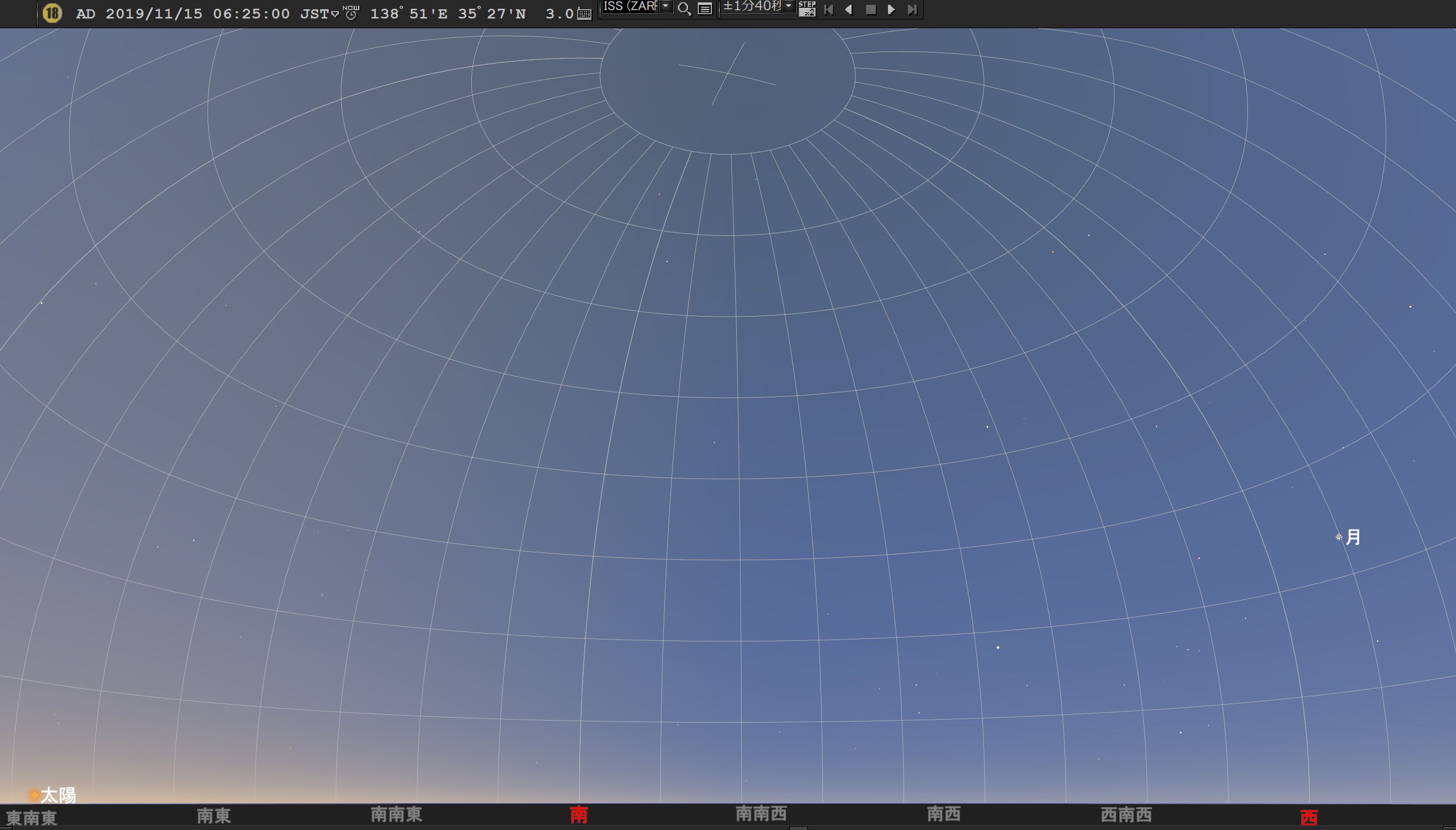Click the STEP x2 multiplier icon
1456x830 pixels.
click(807, 9)
